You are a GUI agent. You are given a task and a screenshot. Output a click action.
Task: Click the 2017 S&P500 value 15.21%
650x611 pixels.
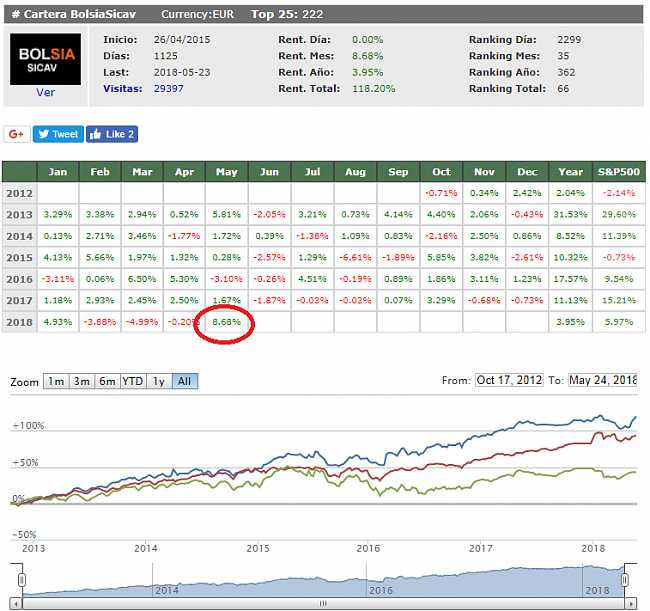click(619, 301)
